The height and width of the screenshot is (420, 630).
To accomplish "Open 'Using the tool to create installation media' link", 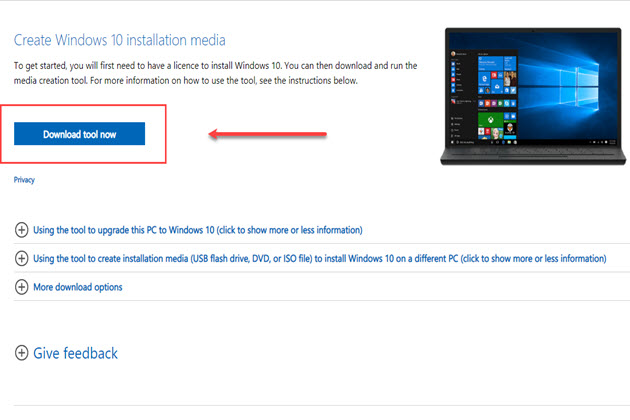I will tap(320, 258).
